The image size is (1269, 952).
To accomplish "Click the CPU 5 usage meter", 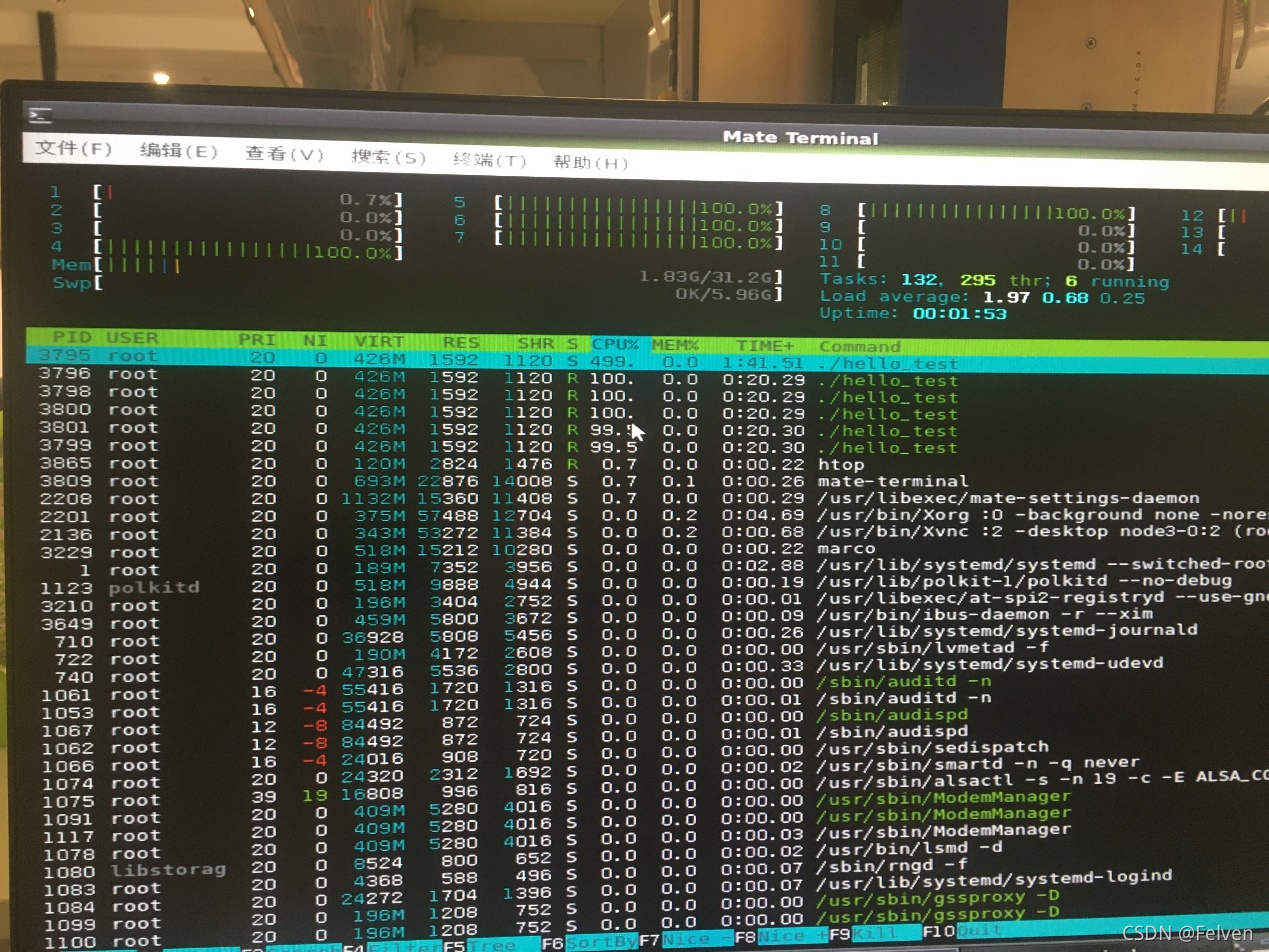I will click(637, 207).
